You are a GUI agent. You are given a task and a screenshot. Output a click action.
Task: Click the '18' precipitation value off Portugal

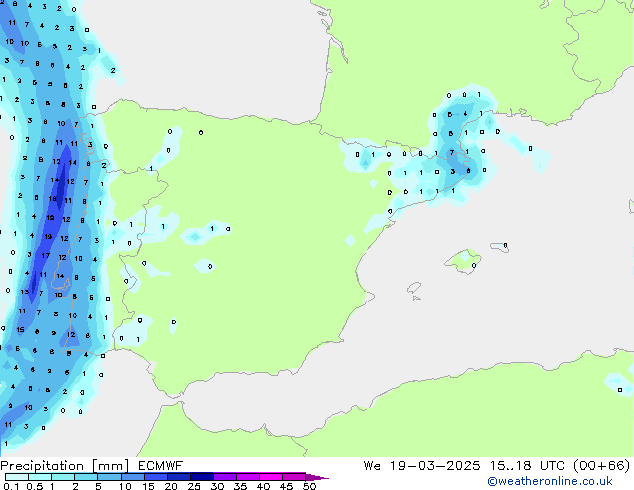[53, 199]
